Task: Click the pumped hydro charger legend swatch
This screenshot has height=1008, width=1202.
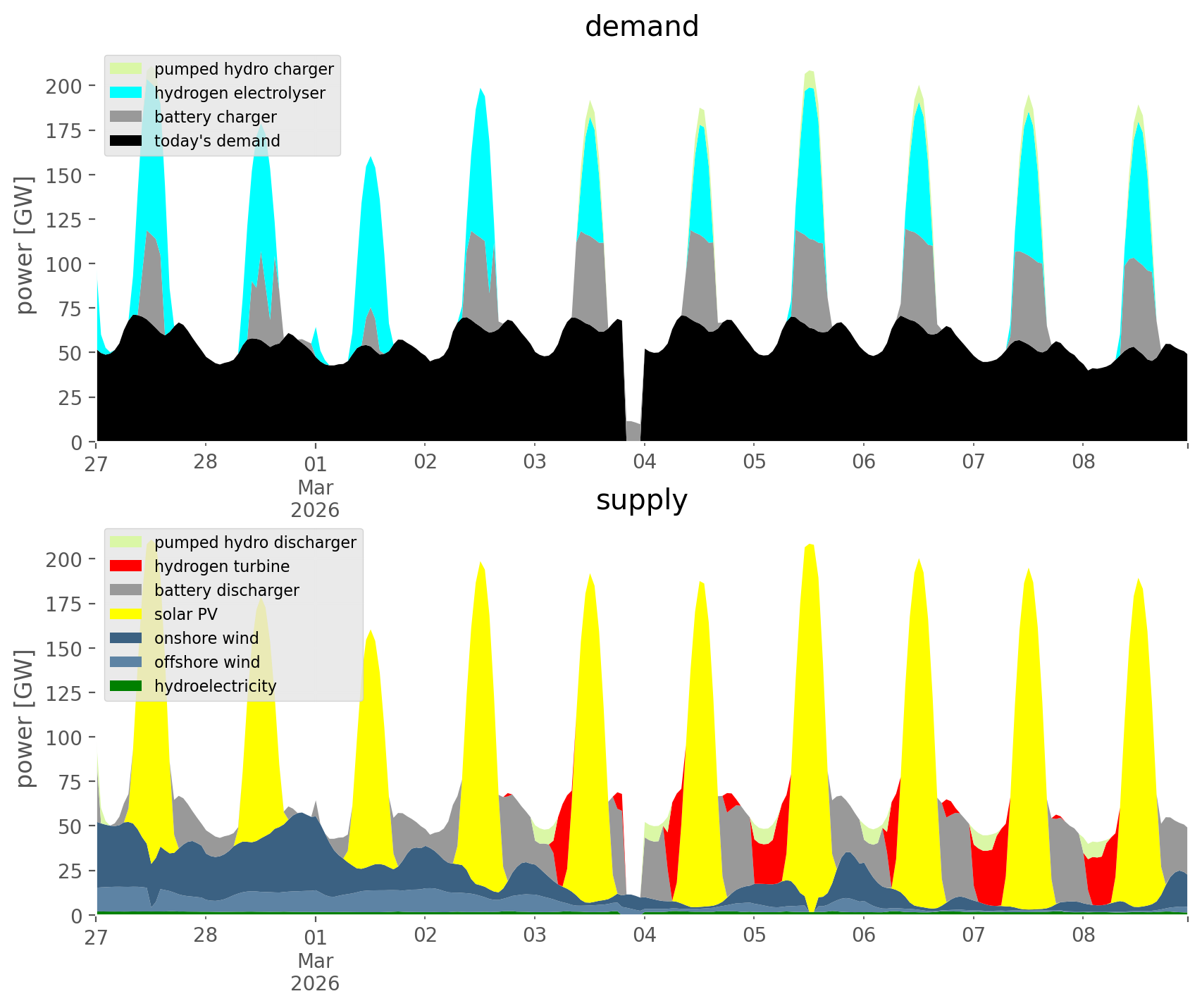Action: [x=126, y=69]
